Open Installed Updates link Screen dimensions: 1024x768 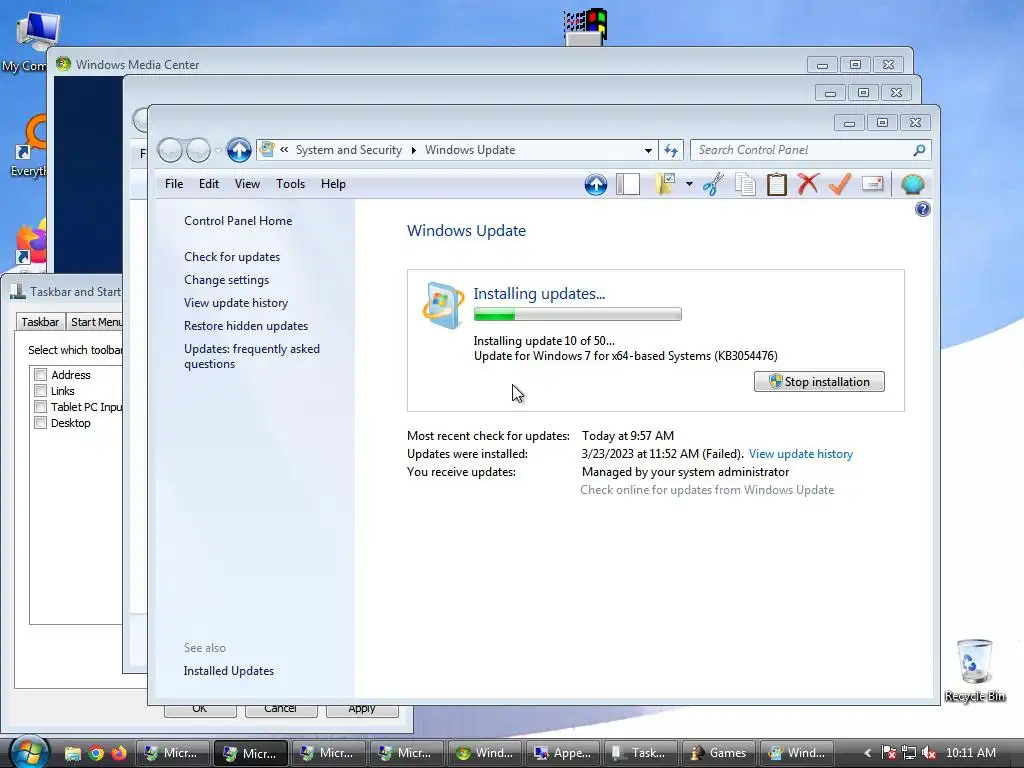point(229,671)
